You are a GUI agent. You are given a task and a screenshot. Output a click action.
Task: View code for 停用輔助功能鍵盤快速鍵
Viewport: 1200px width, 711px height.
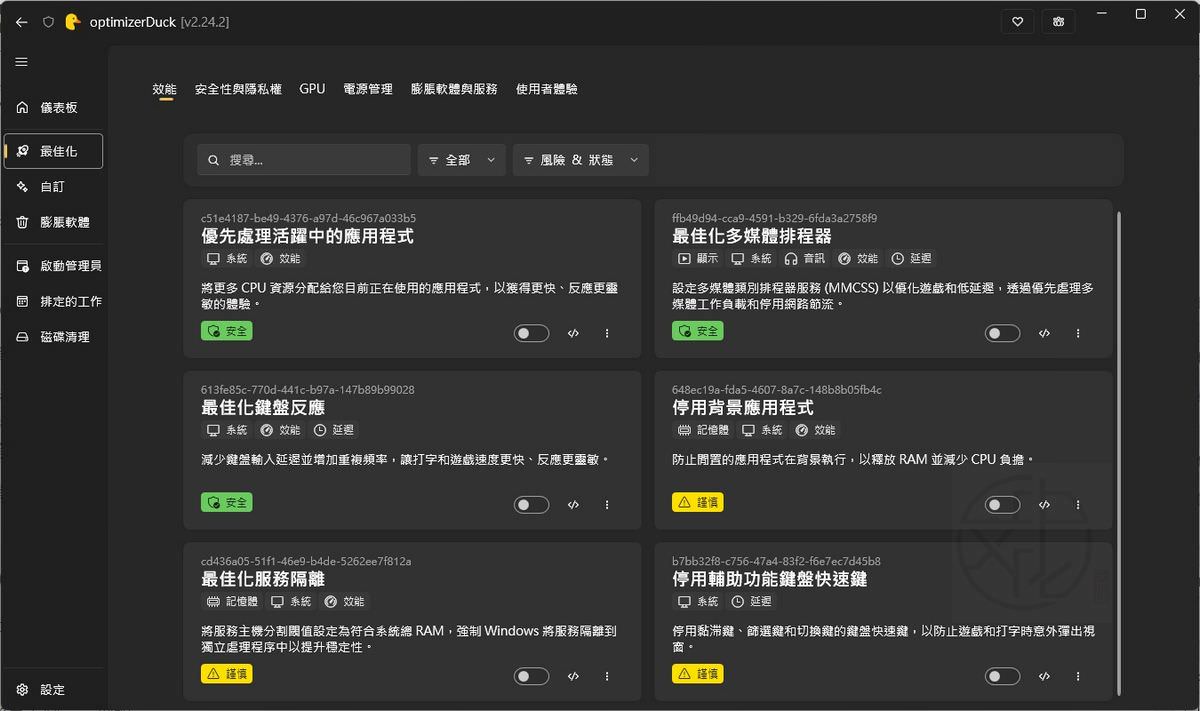pyautogui.click(x=1044, y=677)
